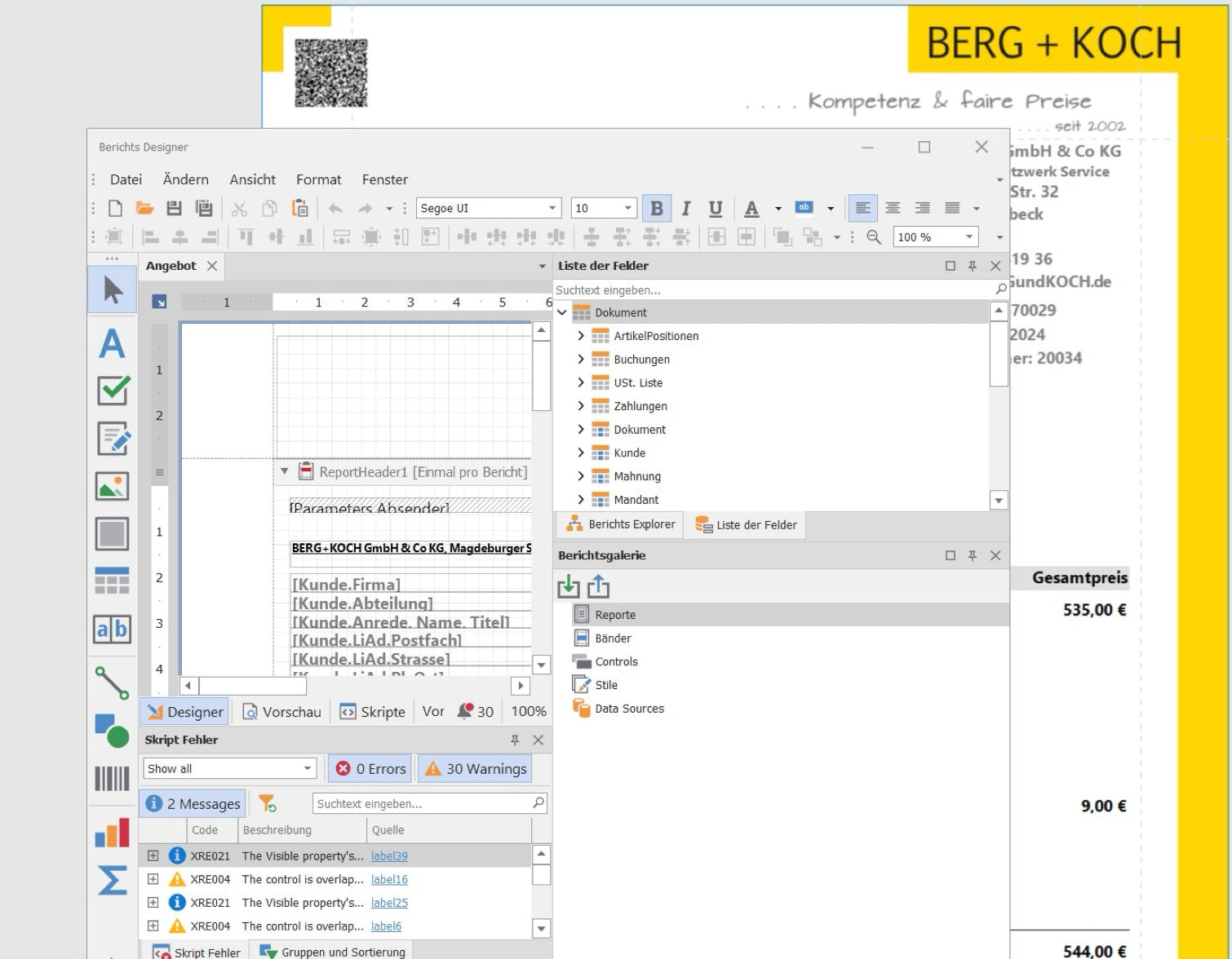Switch to the Vorschau tab
Image resolution: width=1232 pixels, height=959 pixels.
(x=281, y=711)
